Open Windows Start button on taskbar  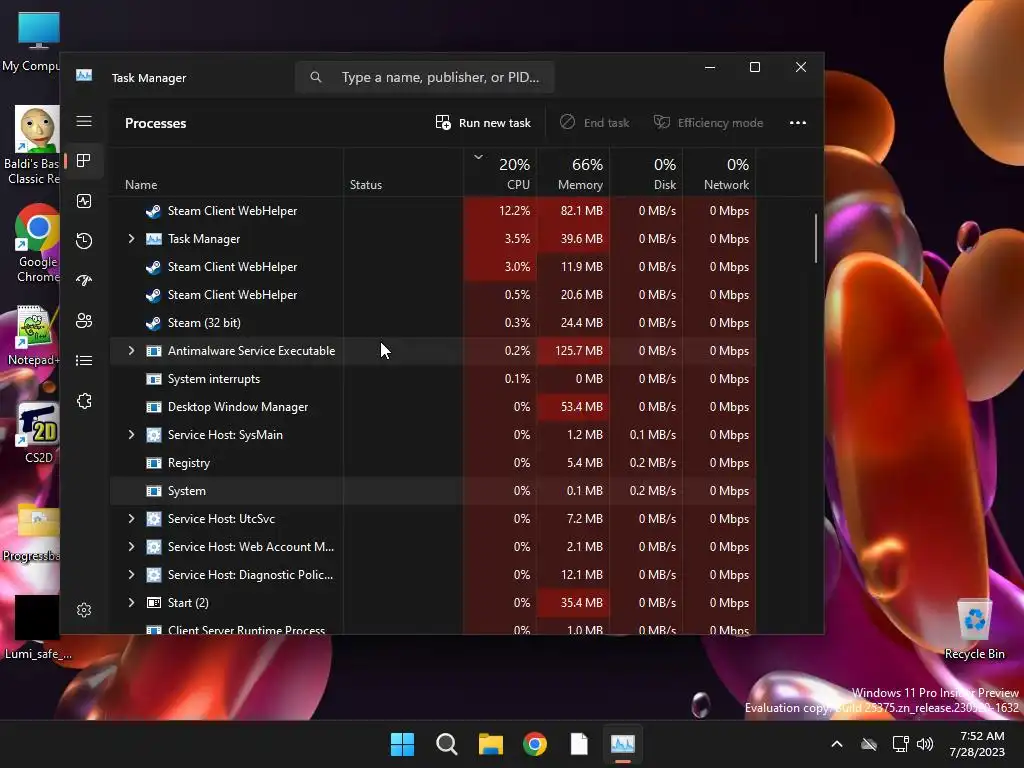pos(402,744)
